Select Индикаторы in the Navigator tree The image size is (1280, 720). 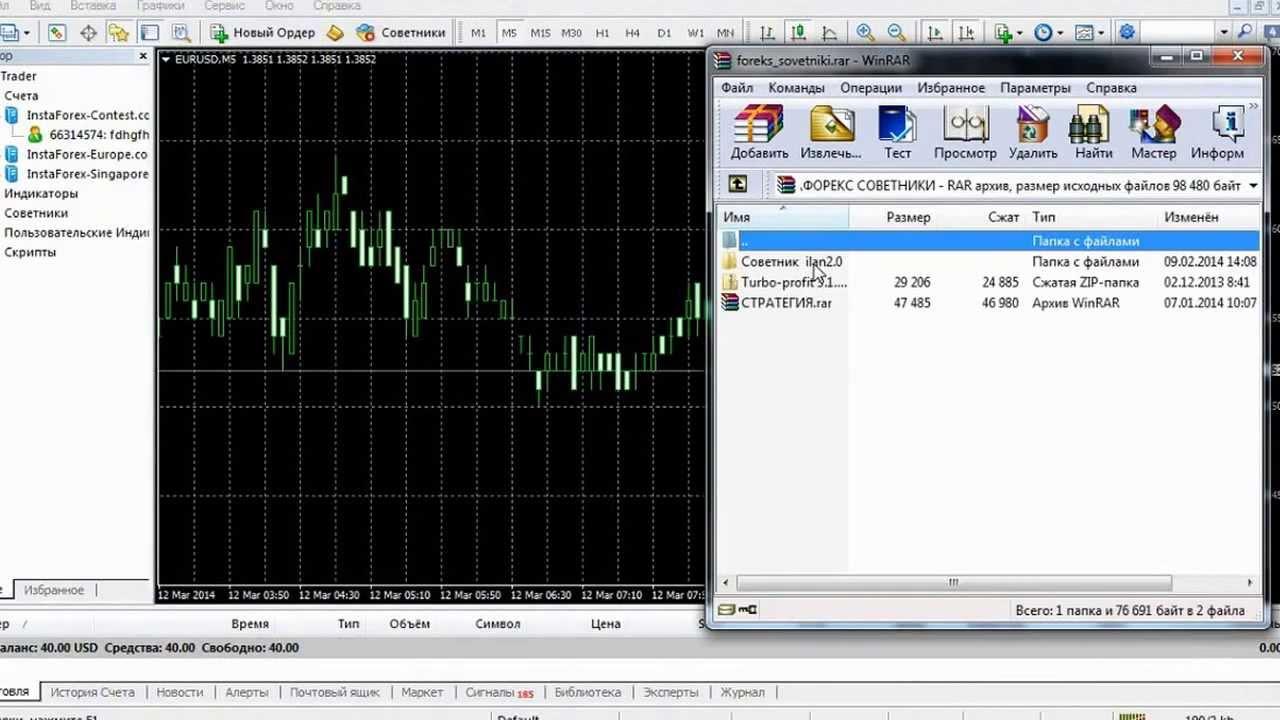[x=41, y=193]
